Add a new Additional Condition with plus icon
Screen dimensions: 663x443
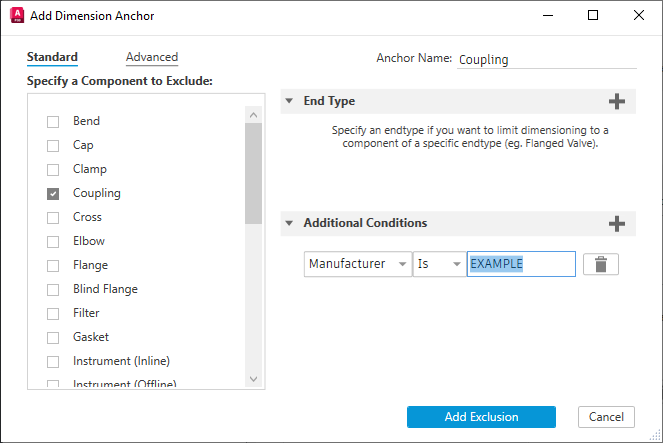616,224
